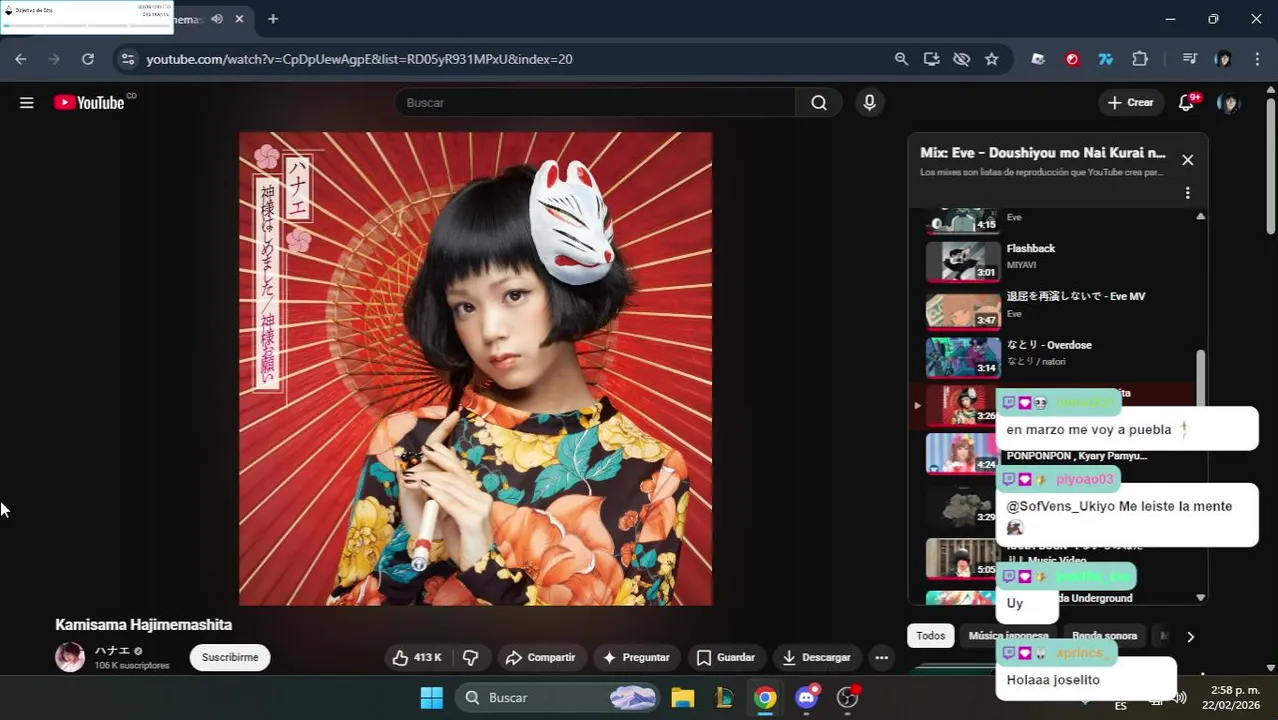This screenshot has width=1278, height=720.
Task: Go to the YouTube home logo
Action: (90, 102)
